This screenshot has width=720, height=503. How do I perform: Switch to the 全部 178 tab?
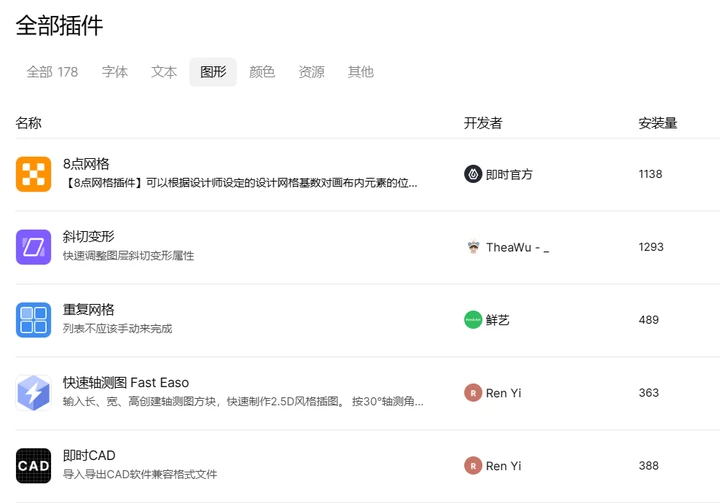(x=52, y=72)
